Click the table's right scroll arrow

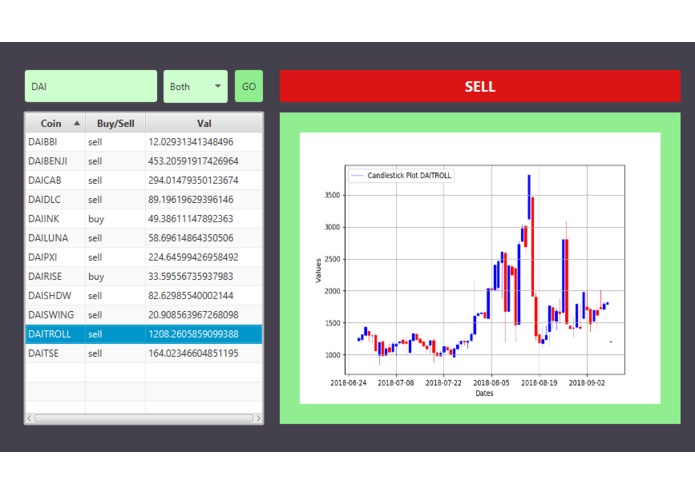point(259,418)
